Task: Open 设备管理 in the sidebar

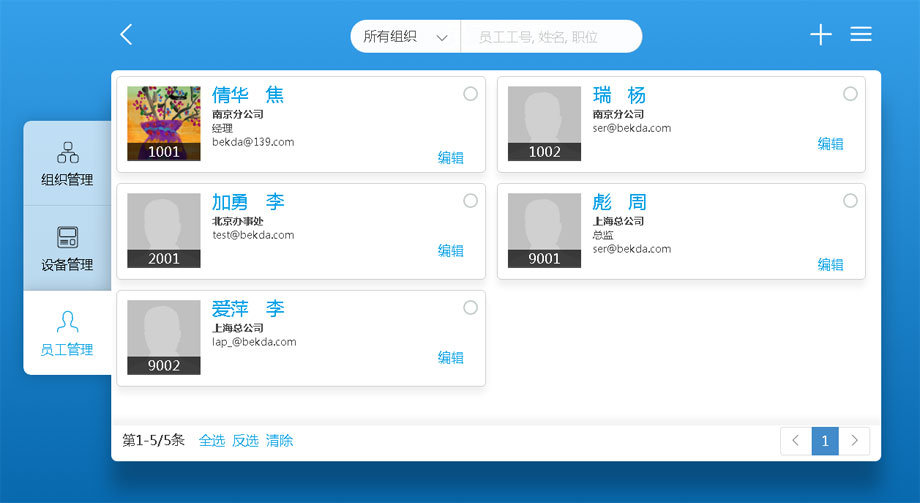Action: click(x=67, y=249)
